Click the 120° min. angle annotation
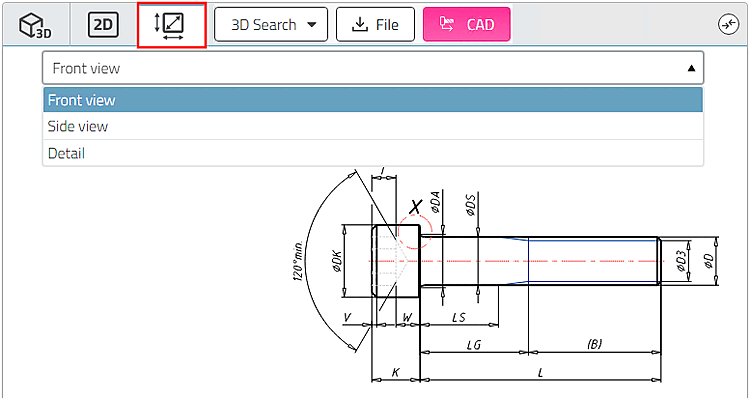 coord(298,260)
